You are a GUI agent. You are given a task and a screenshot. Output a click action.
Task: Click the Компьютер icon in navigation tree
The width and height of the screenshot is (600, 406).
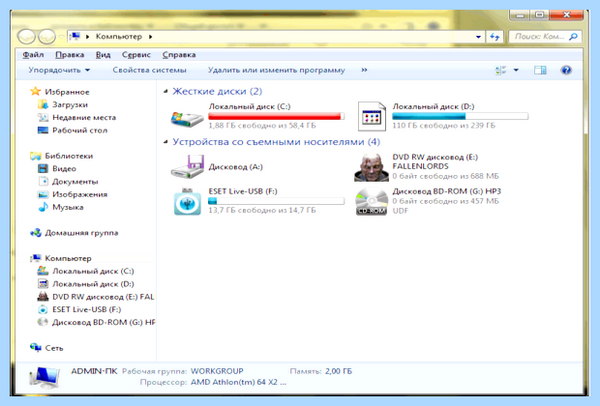tap(35, 258)
